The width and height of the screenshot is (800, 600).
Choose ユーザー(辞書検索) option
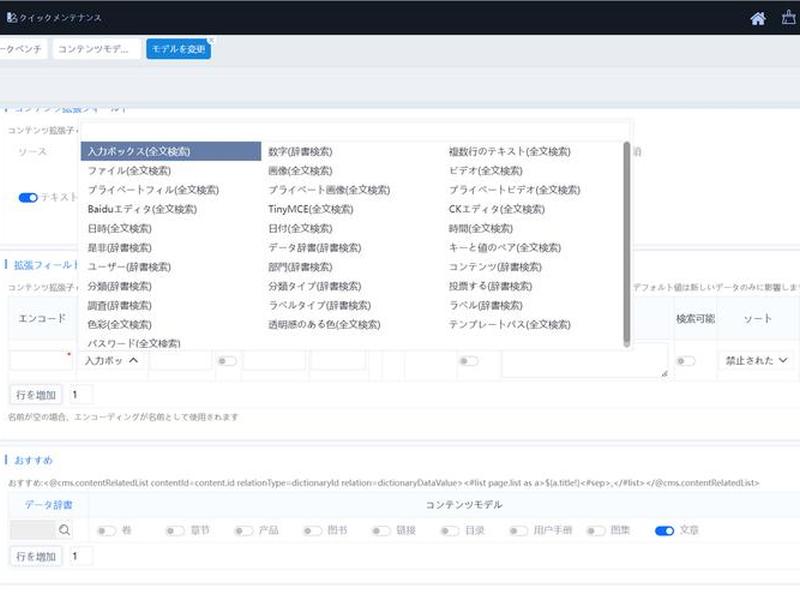129,267
